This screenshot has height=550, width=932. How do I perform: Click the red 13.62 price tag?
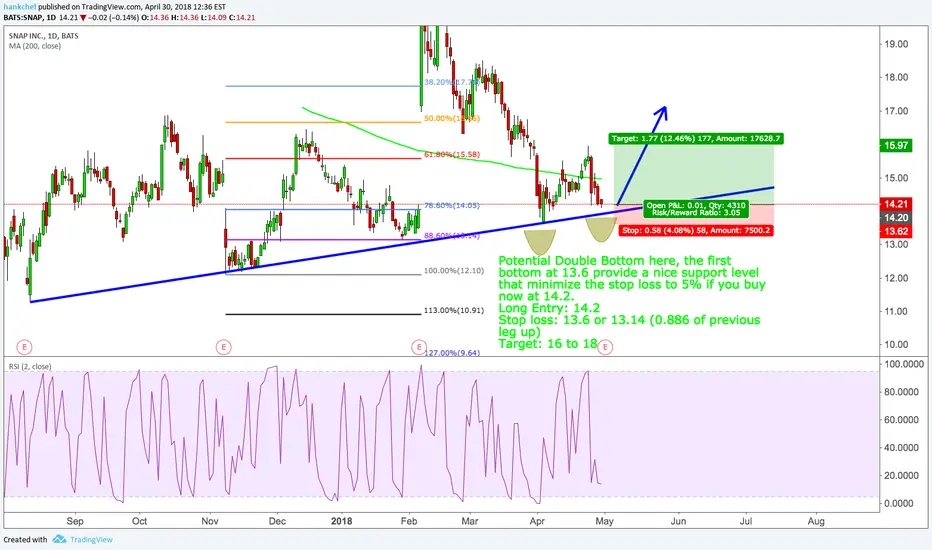(x=896, y=231)
